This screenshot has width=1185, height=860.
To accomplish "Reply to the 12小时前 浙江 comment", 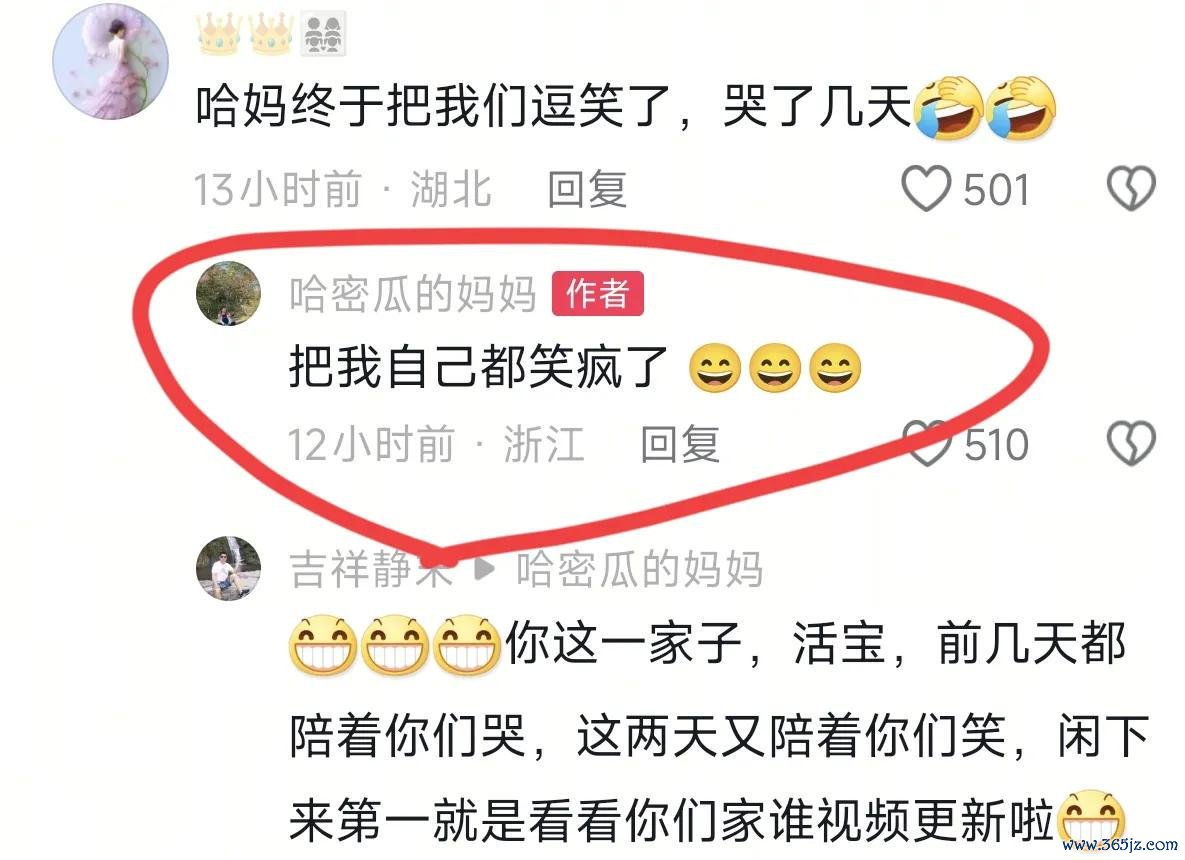I will click(680, 444).
